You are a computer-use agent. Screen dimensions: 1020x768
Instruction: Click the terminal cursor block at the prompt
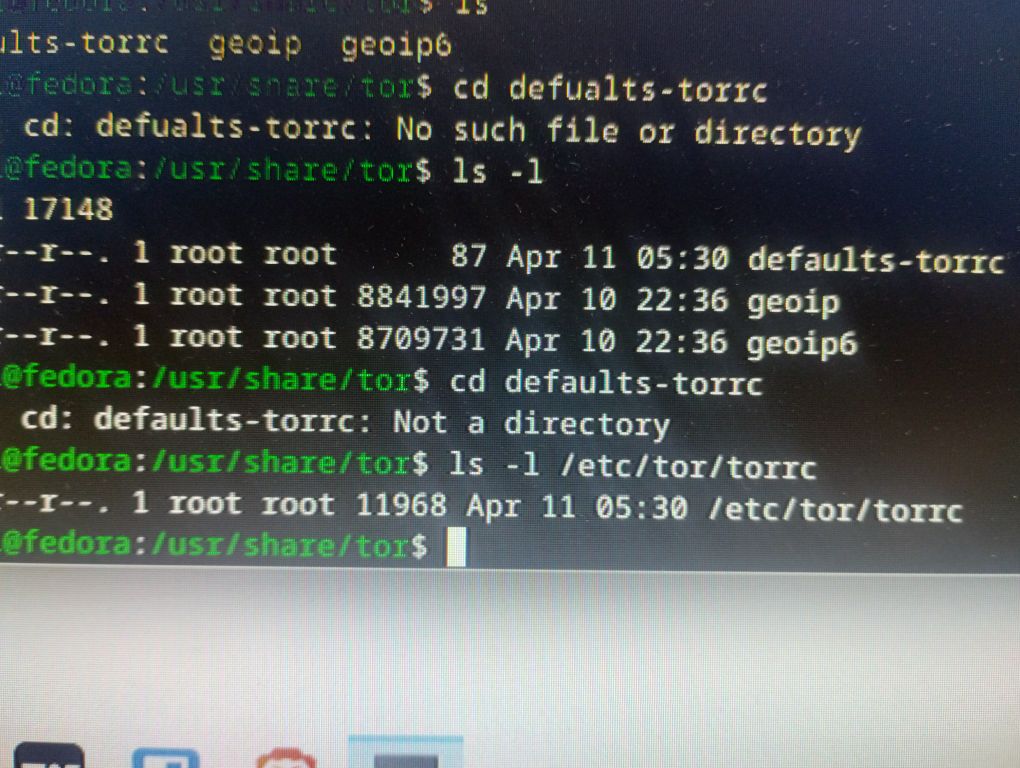click(456, 547)
